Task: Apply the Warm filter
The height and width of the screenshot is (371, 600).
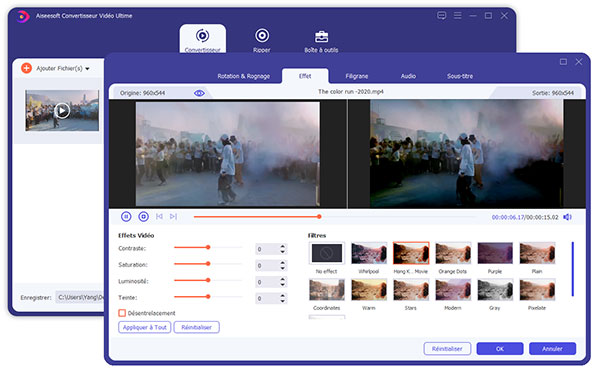Action: pyautogui.click(x=368, y=290)
